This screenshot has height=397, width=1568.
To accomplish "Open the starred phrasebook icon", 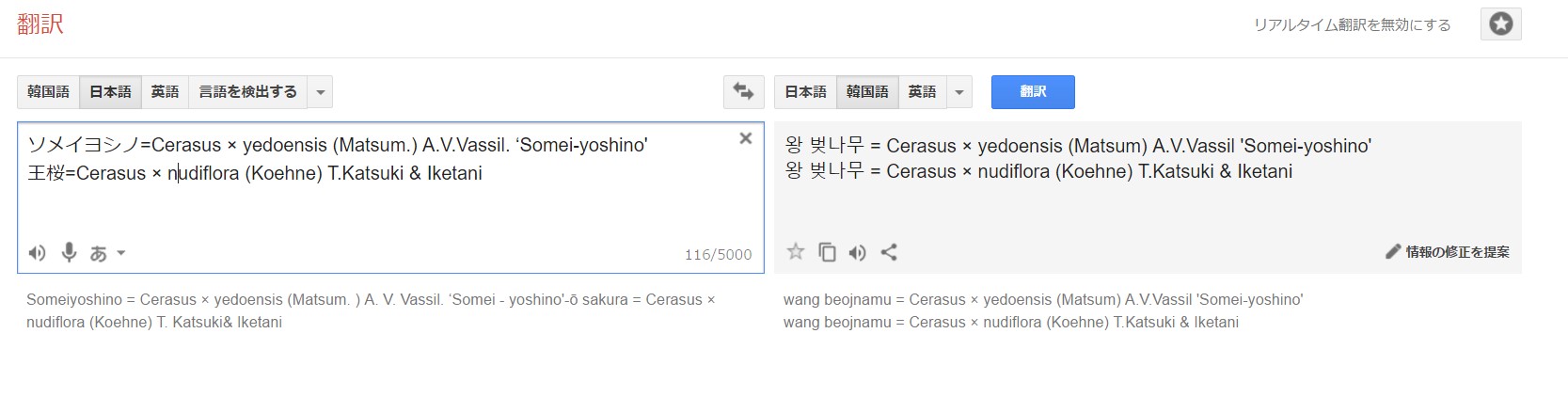I will point(1500,24).
